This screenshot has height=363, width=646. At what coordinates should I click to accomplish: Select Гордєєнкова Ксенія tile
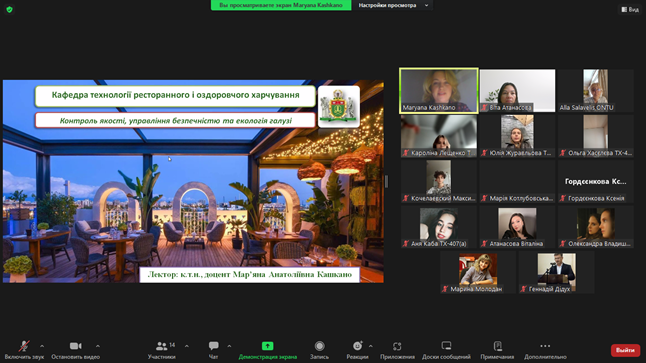tap(595, 181)
